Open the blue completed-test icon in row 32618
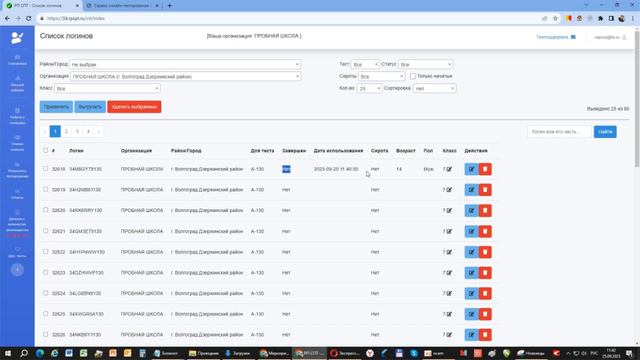Image resolution: width=640 pixels, height=360 pixels. [x=286, y=169]
